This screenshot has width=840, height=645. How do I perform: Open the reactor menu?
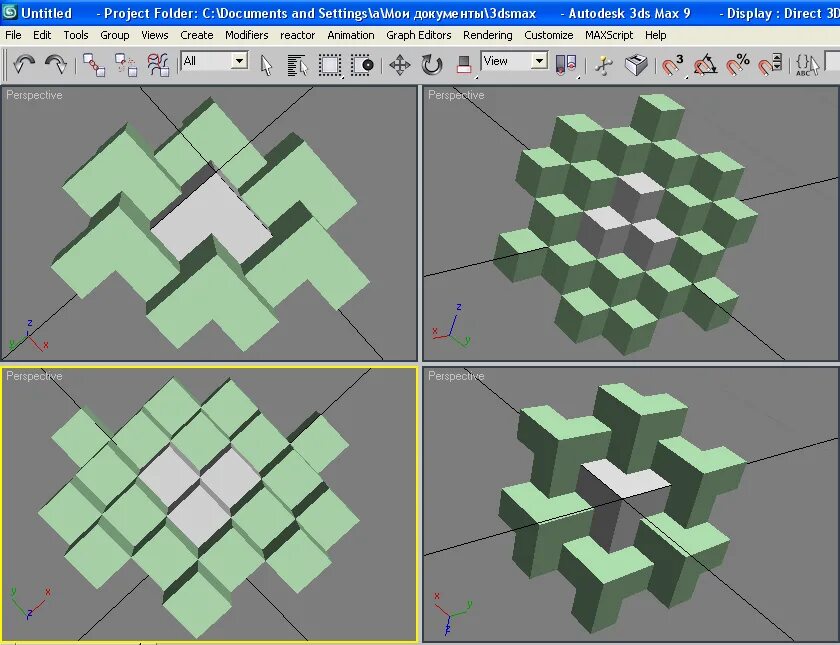coord(297,35)
